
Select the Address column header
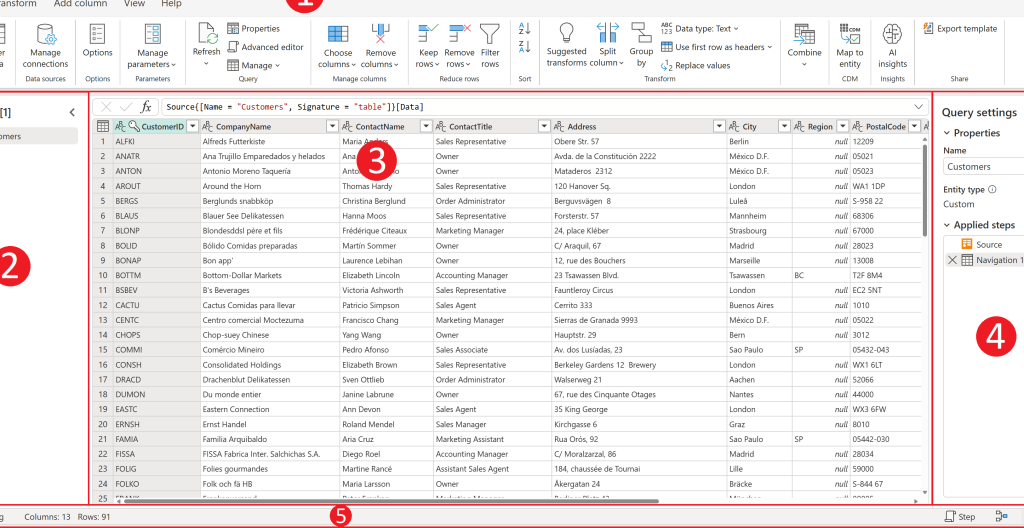tap(639, 127)
